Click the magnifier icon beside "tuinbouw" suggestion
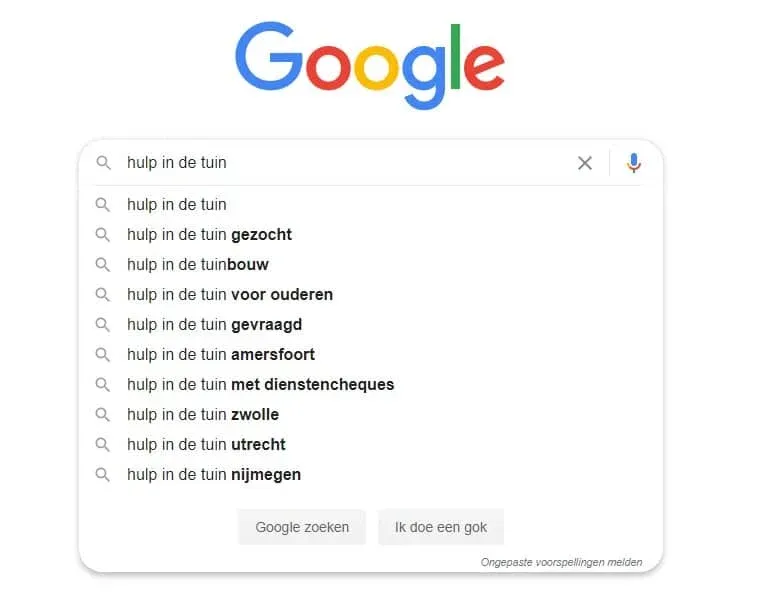Viewport: 775px width, 615px height. coord(102,265)
